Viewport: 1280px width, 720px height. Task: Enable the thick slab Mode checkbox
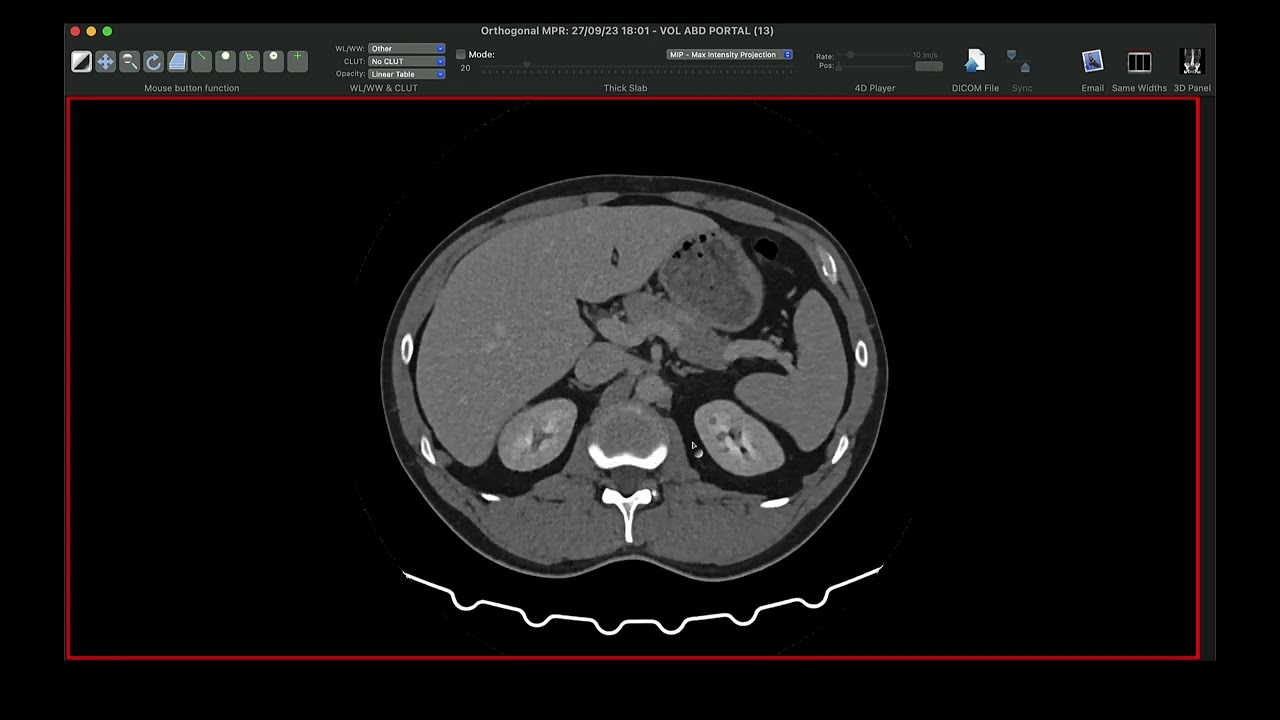coord(461,54)
